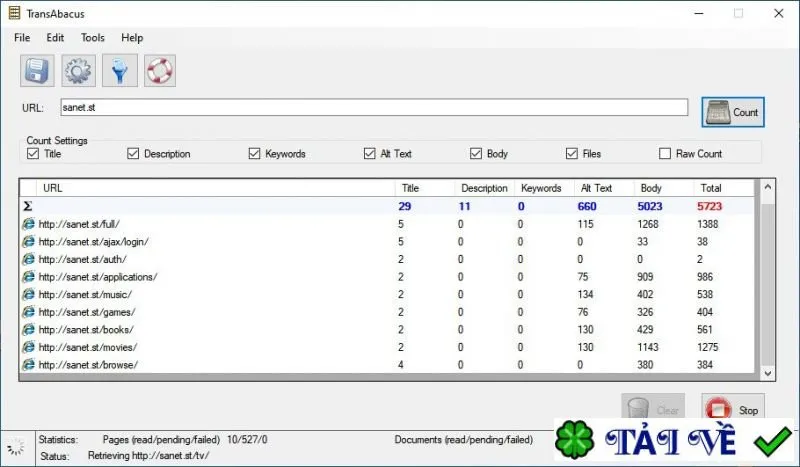Click the loading spinner in the status bar

[x=16, y=446]
